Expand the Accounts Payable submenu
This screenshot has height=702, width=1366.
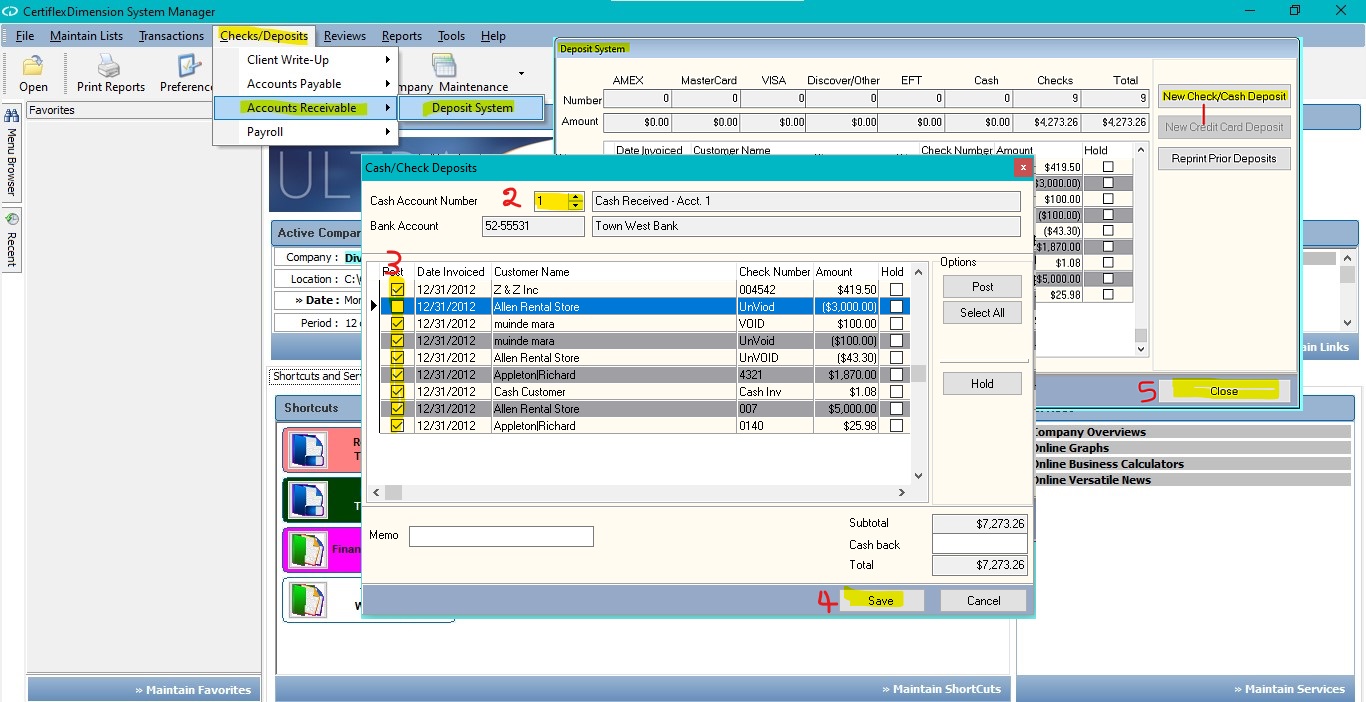tap(387, 84)
